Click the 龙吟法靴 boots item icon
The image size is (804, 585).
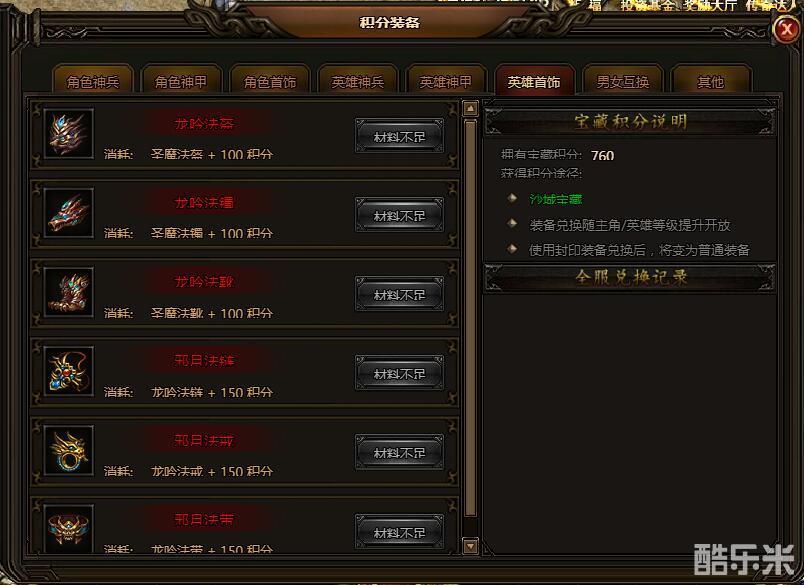pyautogui.click(x=69, y=292)
